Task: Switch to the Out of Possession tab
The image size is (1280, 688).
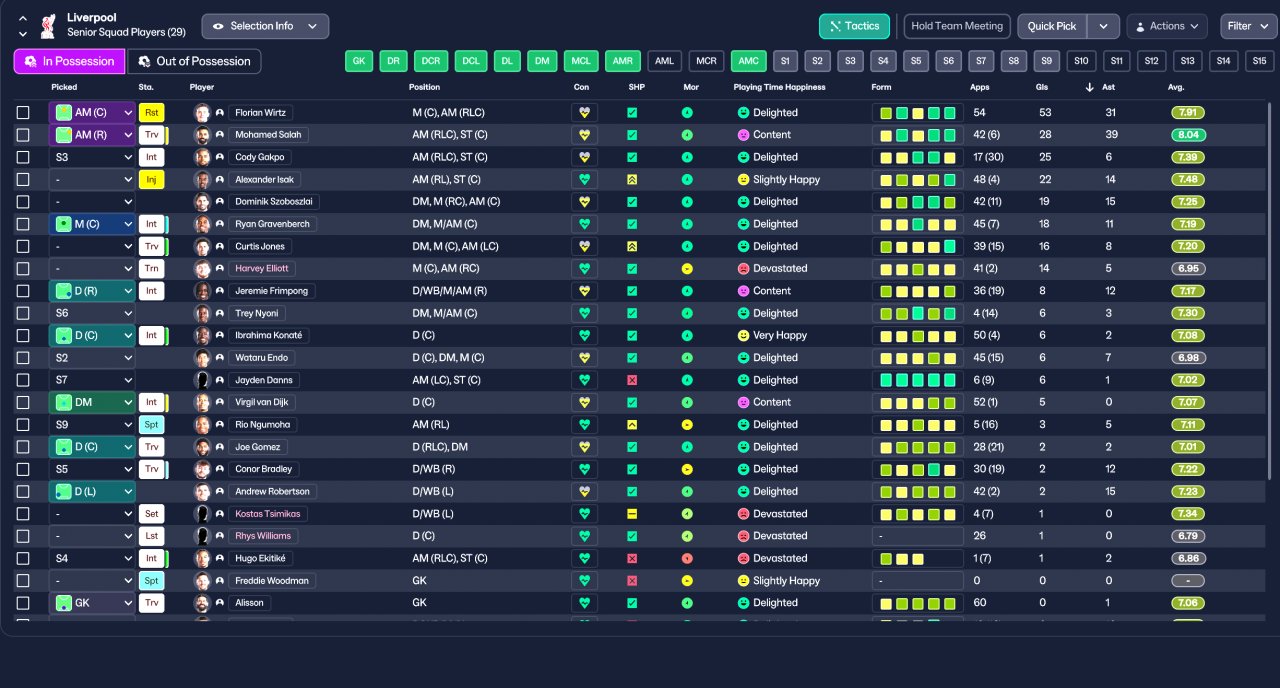Action: click(194, 61)
